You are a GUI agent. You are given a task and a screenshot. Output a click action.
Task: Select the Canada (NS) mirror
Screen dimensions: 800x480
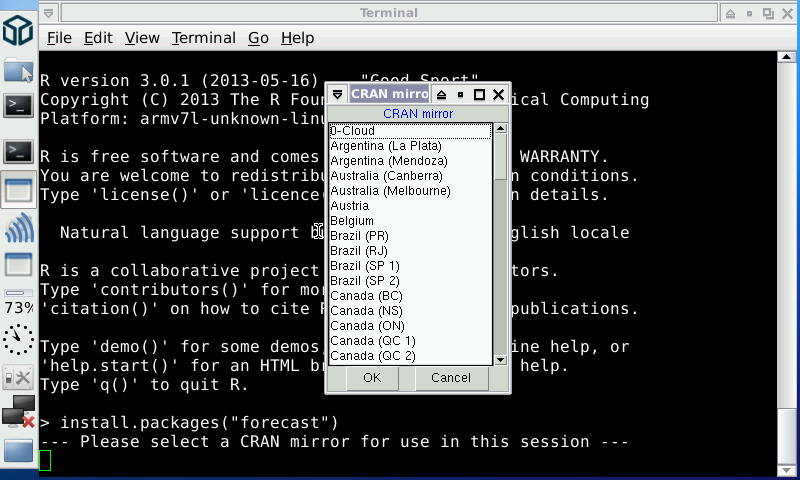[410, 311]
